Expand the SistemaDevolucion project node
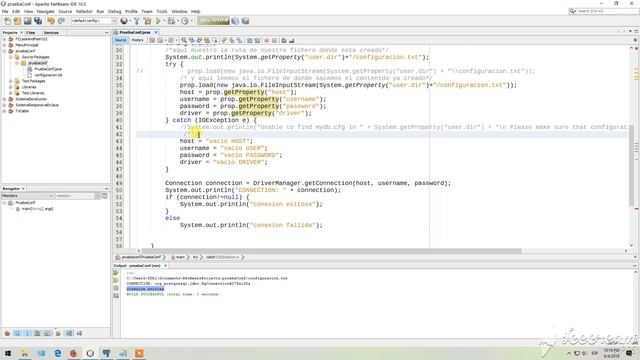 tap(4, 99)
